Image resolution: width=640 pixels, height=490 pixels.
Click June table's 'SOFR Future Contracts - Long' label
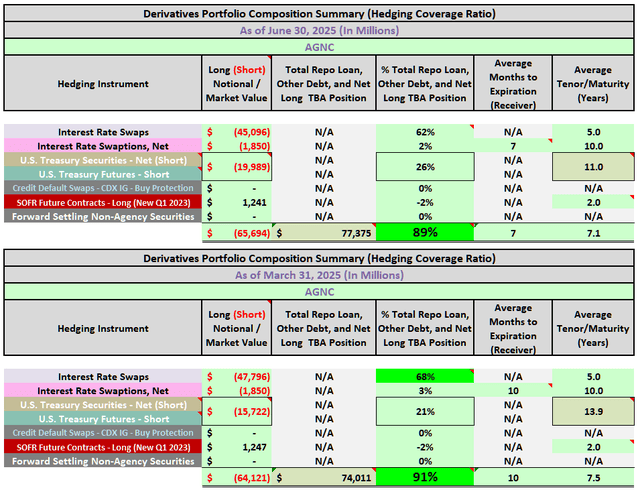103,202
